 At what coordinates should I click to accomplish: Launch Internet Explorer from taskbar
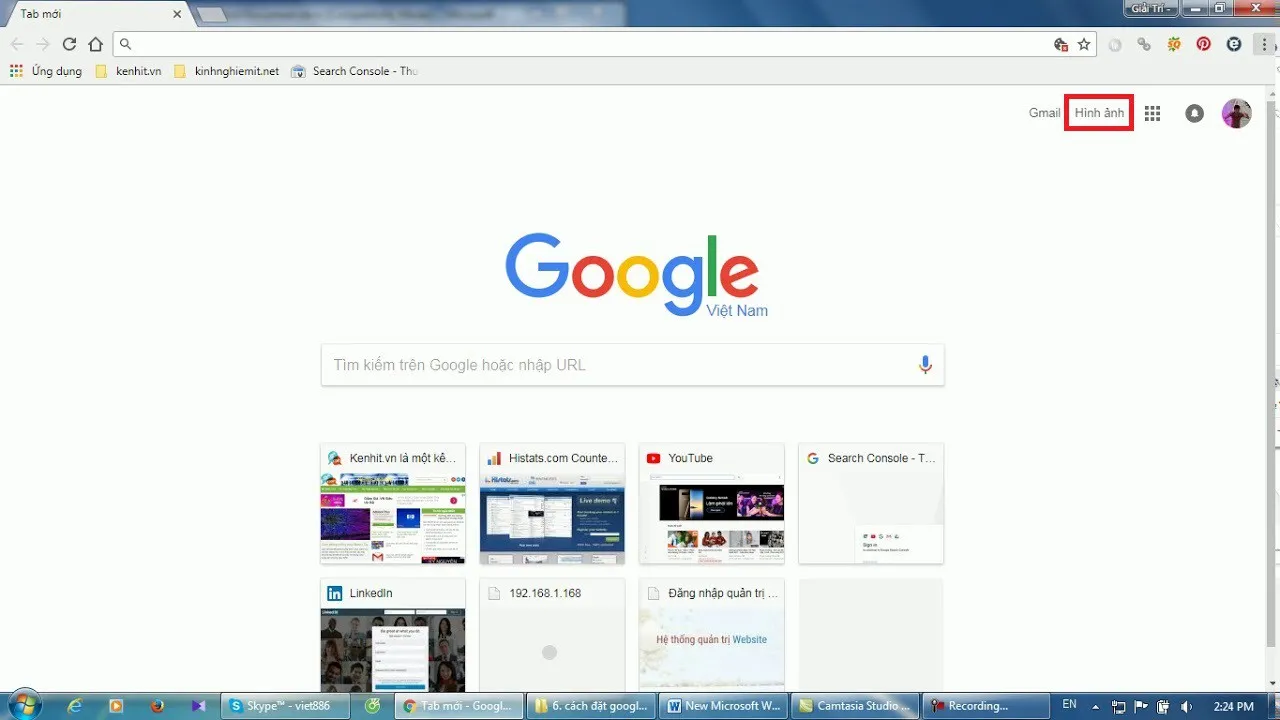(75, 706)
